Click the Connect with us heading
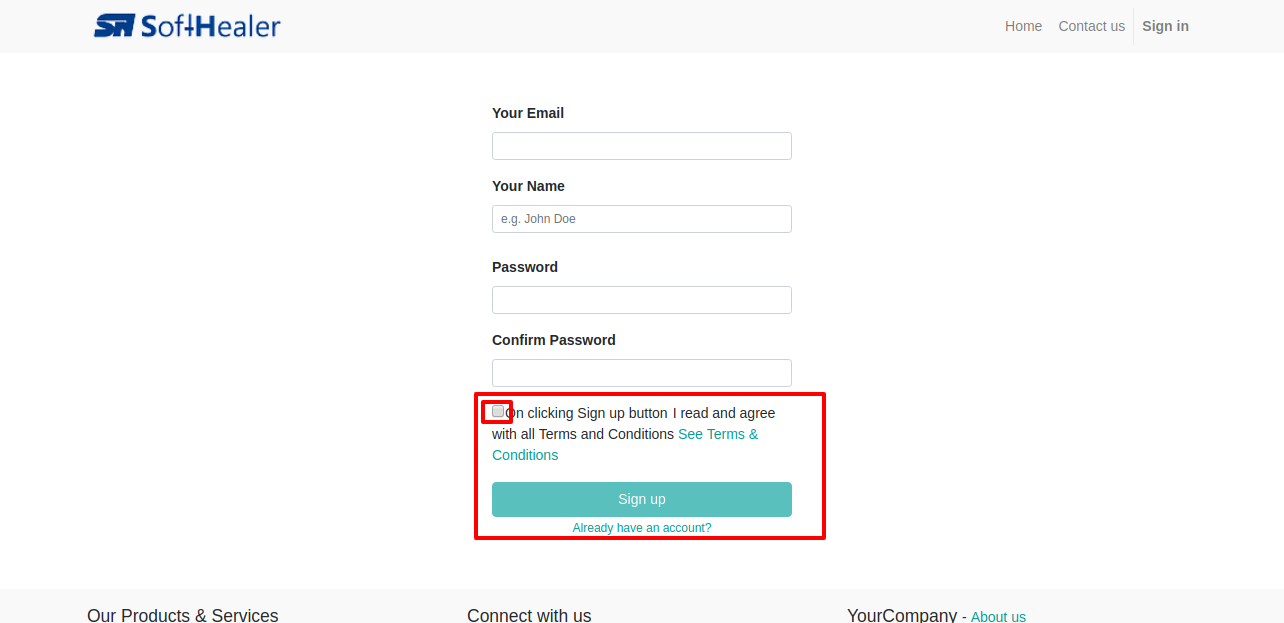 (x=529, y=615)
